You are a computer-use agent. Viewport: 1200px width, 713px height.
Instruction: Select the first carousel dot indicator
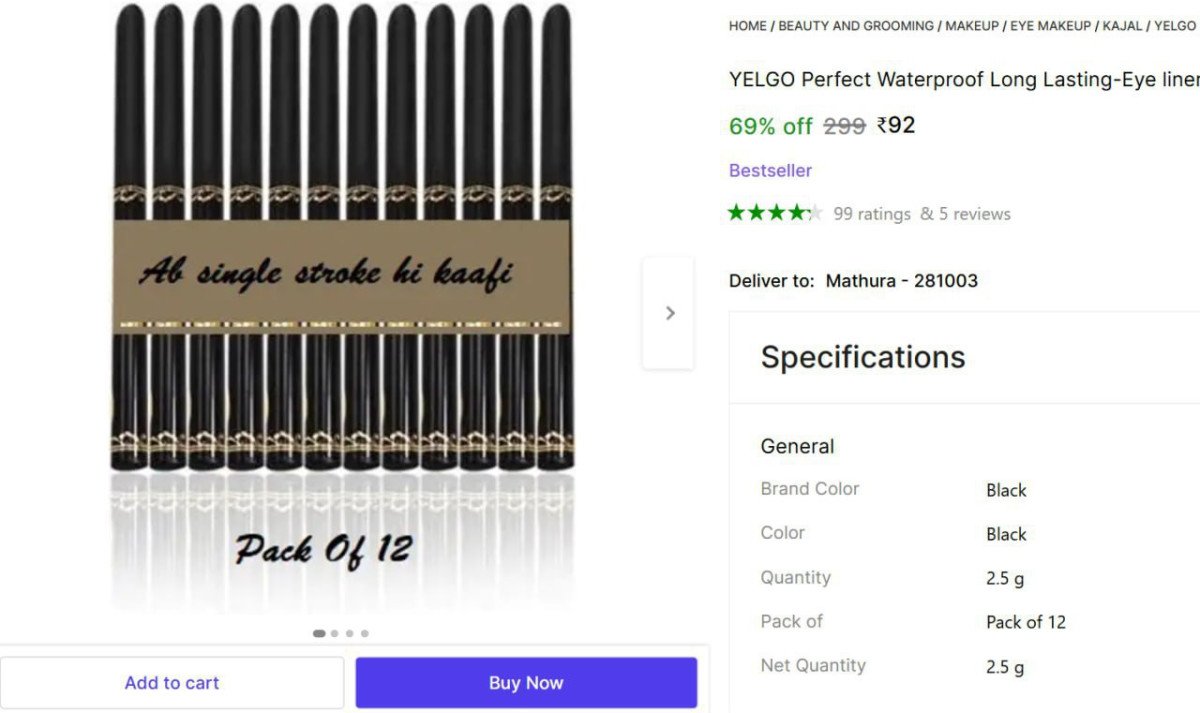click(319, 633)
